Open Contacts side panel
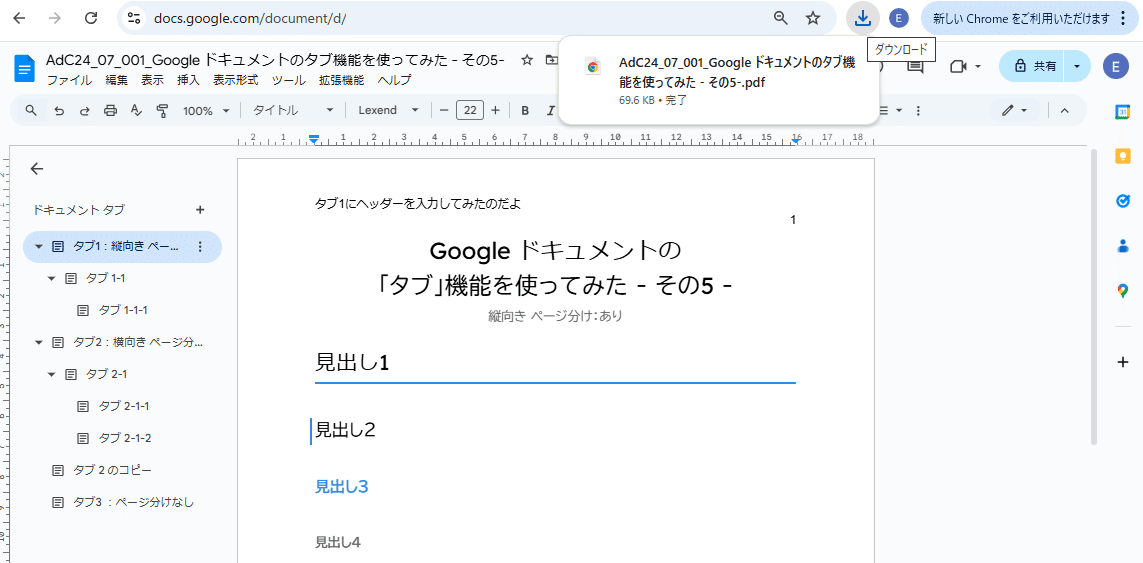The height and width of the screenshot is (563, 1143). point(1123,246)
